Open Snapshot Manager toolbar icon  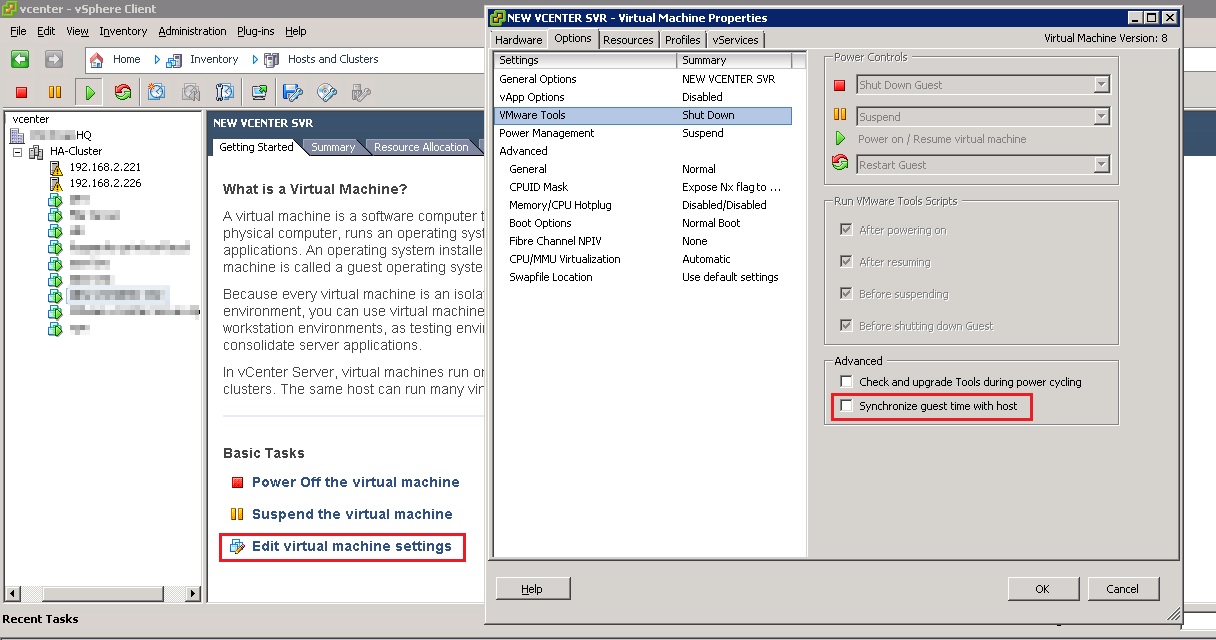click(225, 92)
